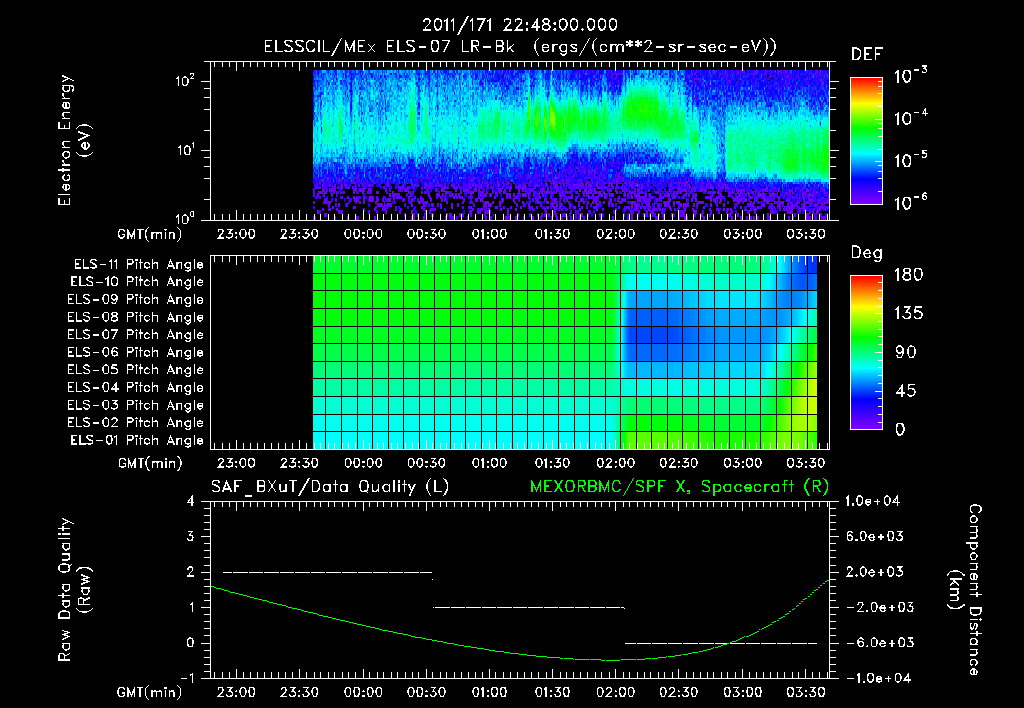Screen dimensions: 1024x708
Task: Select the 10^-5 DEF scale value
Action: 910,159
